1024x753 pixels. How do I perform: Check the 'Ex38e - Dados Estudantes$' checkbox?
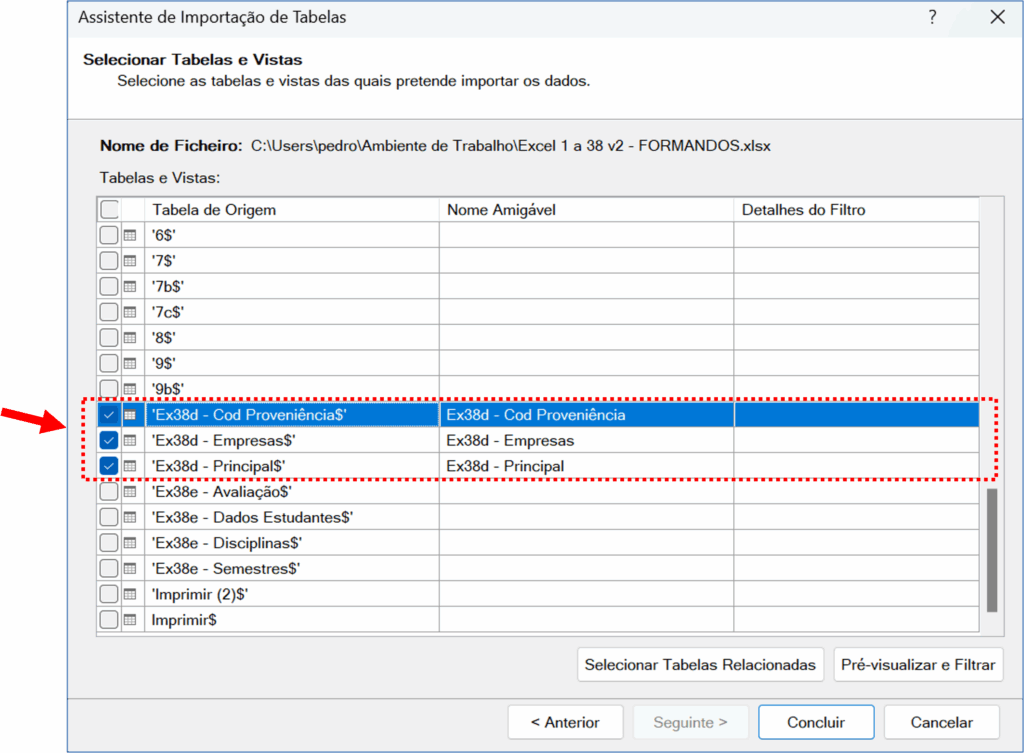coord(109,517)
